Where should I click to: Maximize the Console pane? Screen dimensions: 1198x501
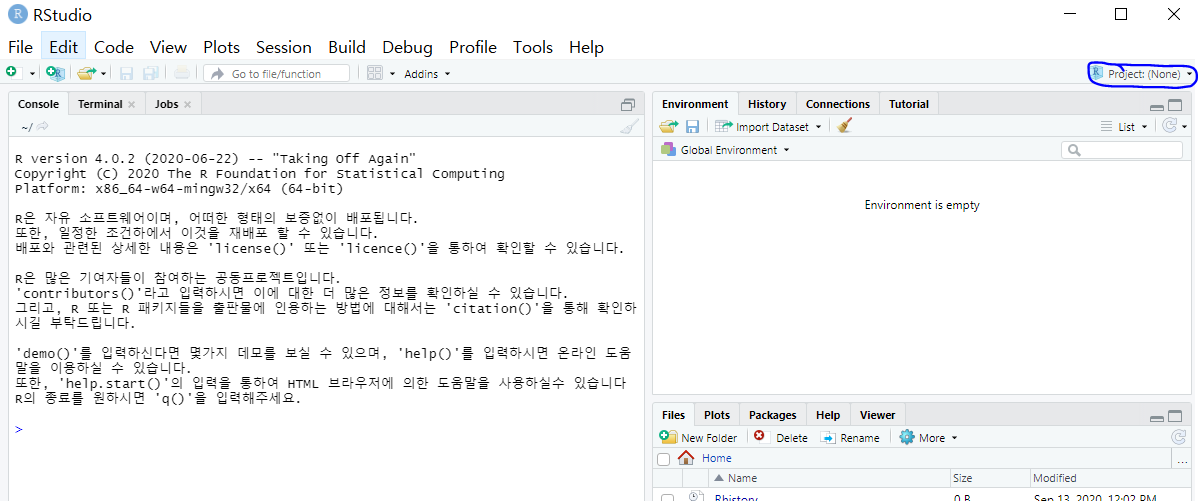pos(629,105)
